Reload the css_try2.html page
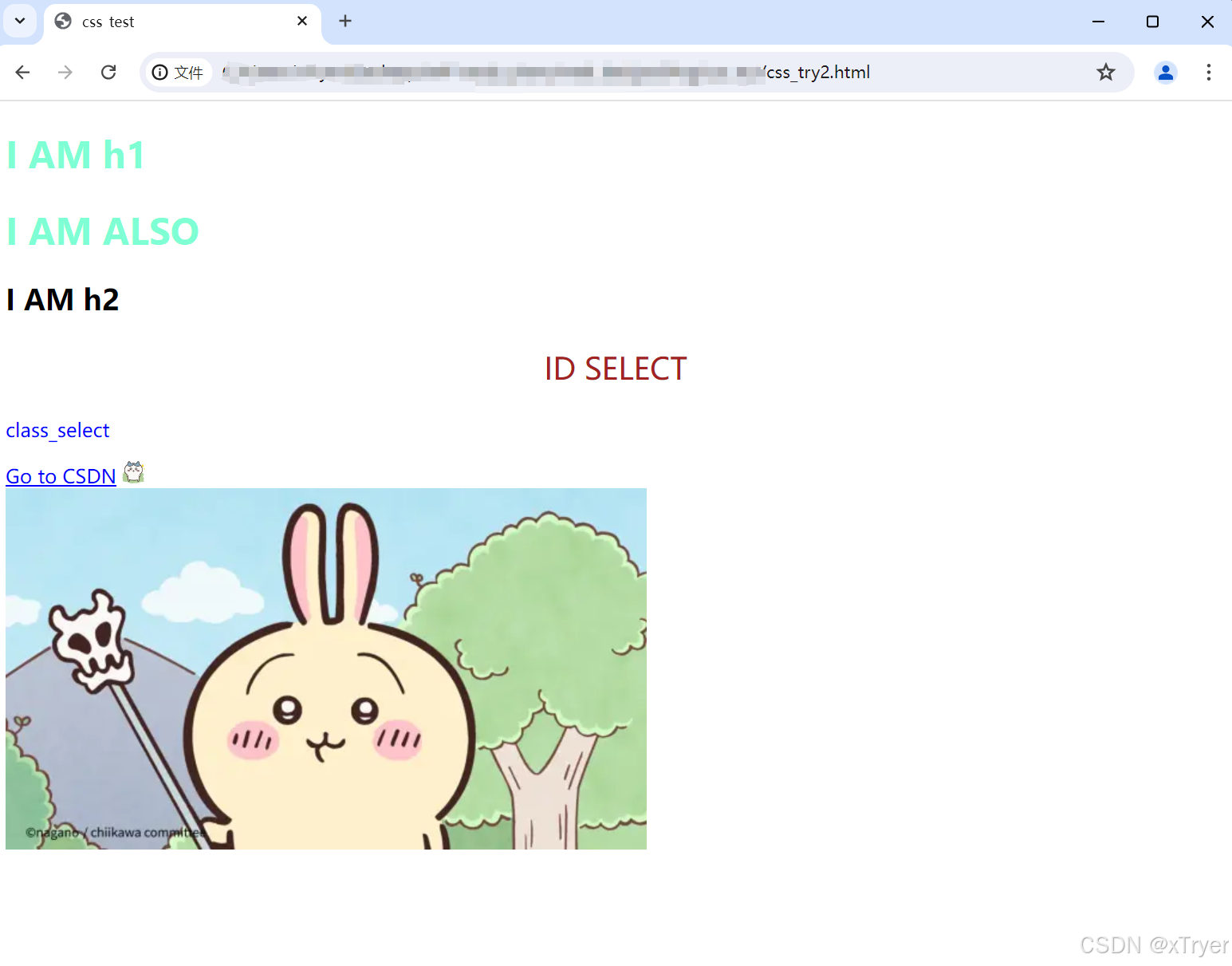The image size is (1232, 966). pyautogui.click(x=108, y=73)
